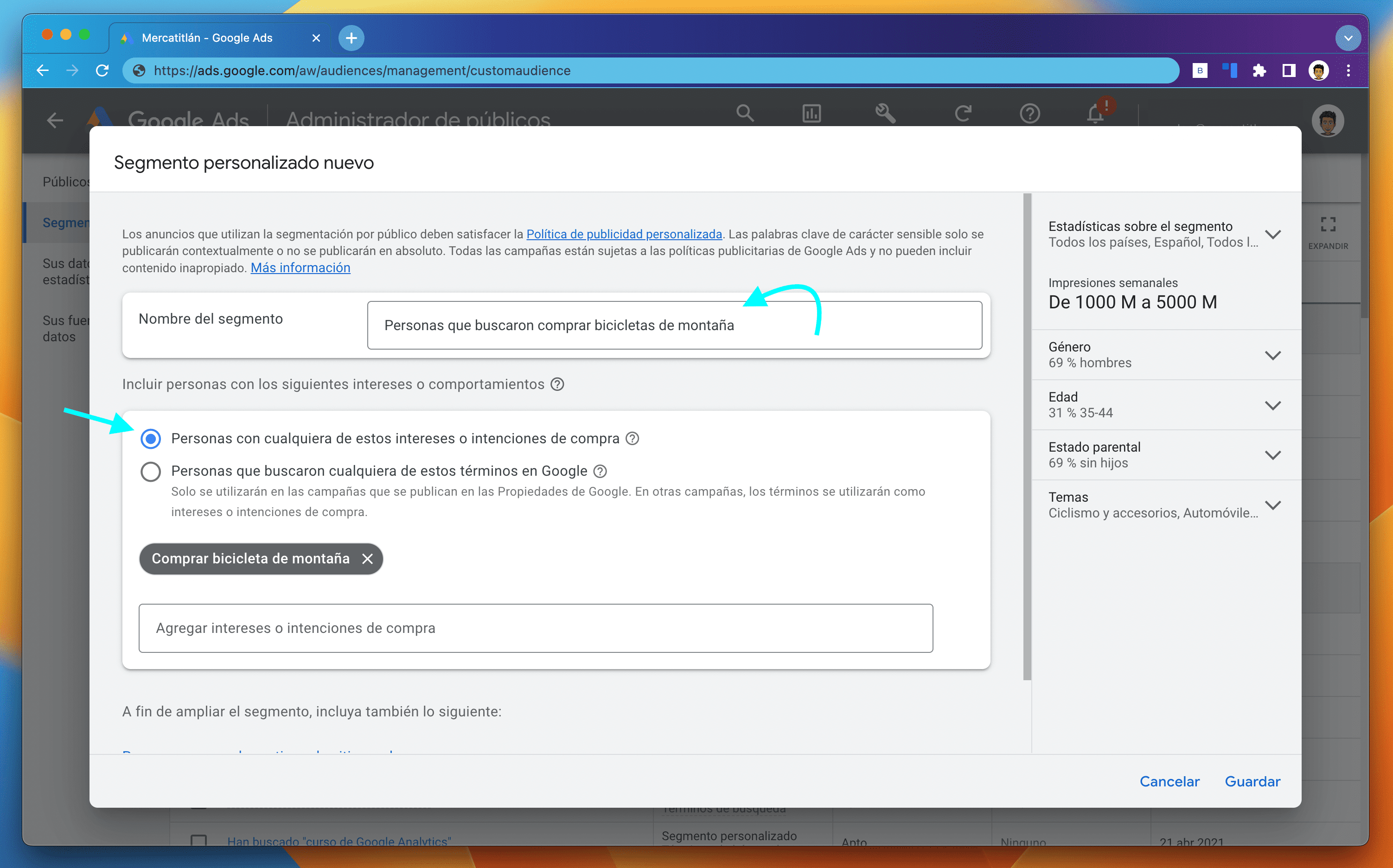The height and width of the screenshot is (868, 1393).
Task: Click the Google Ads account avatar
Action: tap(1328, 120)
